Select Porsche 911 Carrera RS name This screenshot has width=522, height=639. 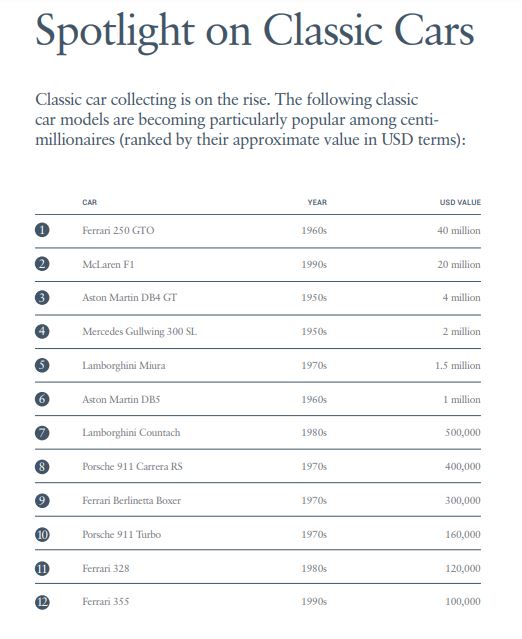point(132,466)
